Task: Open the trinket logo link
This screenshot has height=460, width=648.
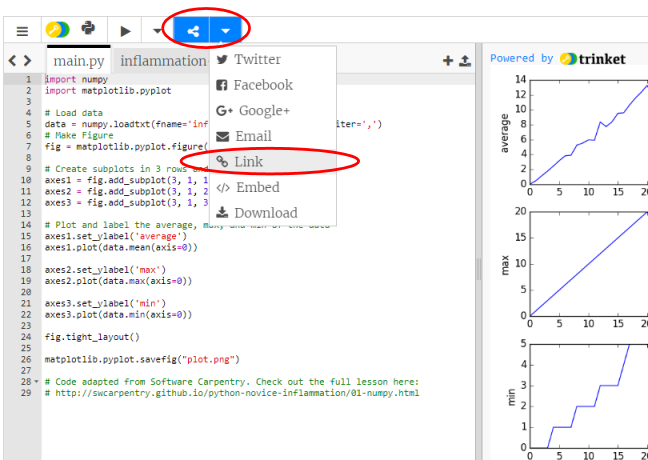Action: point(593,59)
